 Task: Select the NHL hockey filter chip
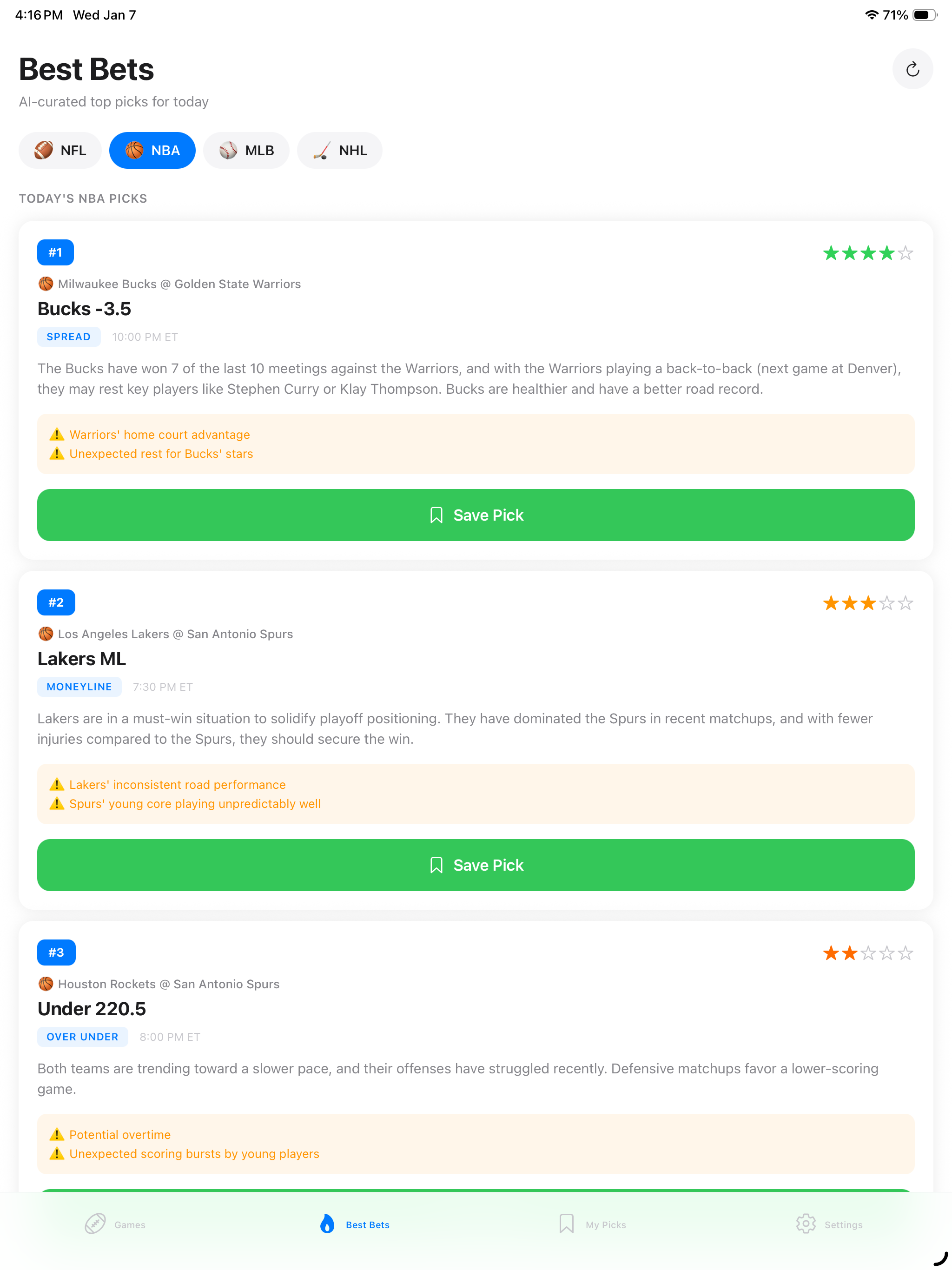(340, 151)
